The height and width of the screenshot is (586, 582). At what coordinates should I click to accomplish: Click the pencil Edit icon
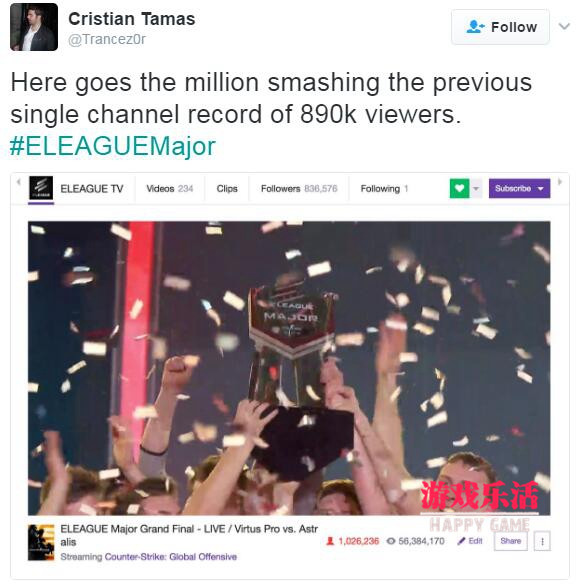pyautogui.click(x=462, y=541)
